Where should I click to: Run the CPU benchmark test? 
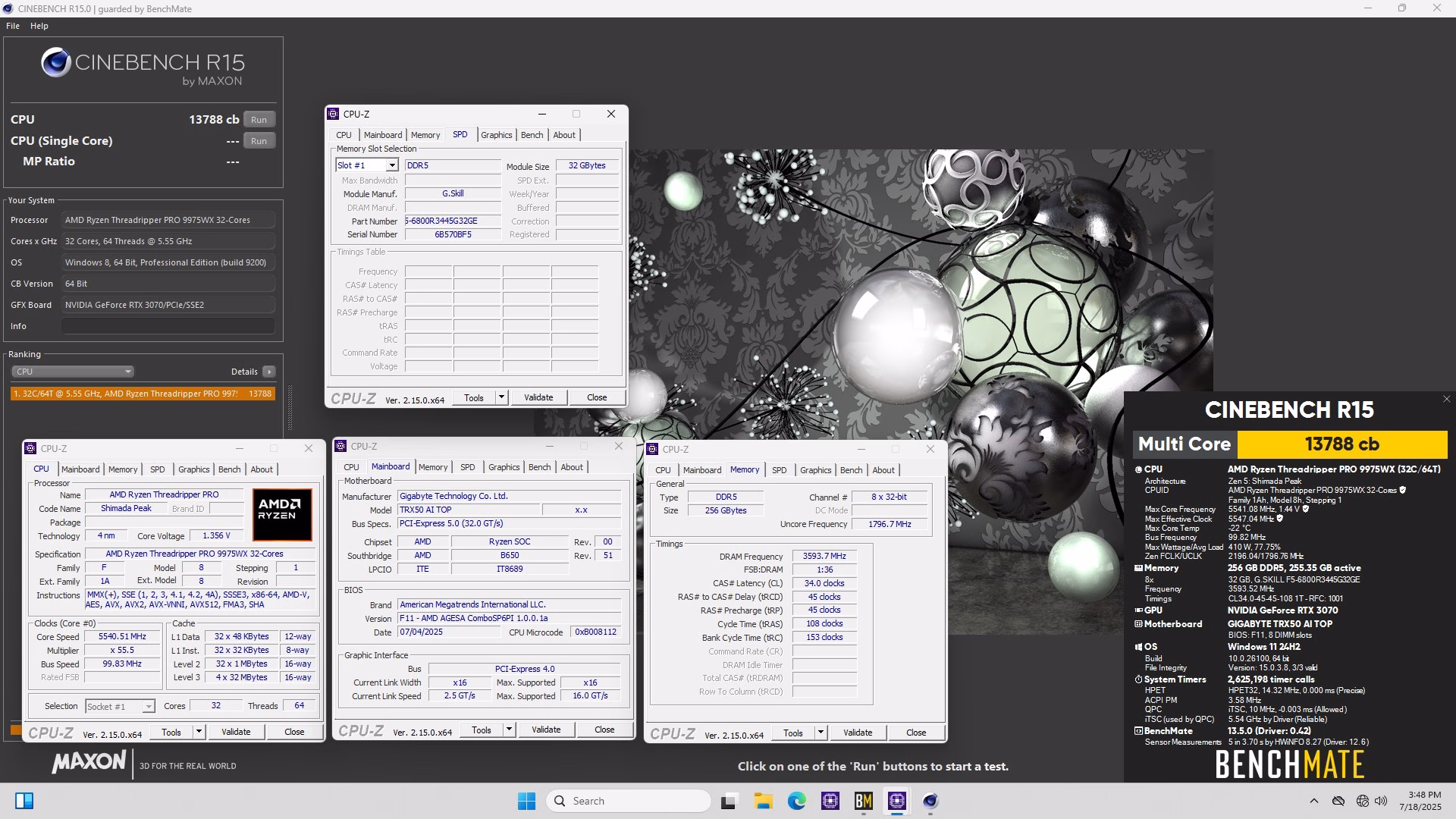259,120
